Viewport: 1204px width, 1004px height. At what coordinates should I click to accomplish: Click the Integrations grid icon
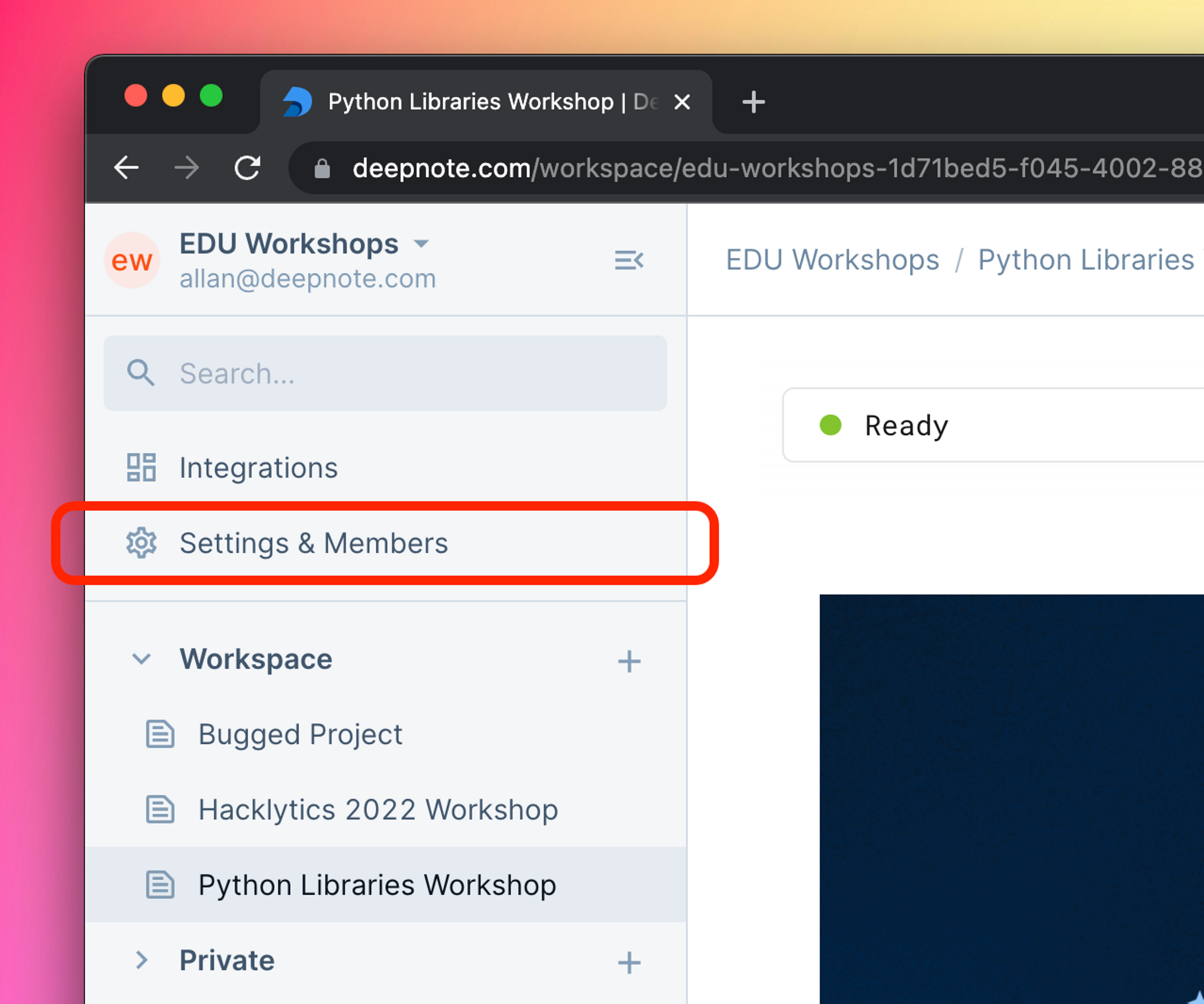(141, 467)
